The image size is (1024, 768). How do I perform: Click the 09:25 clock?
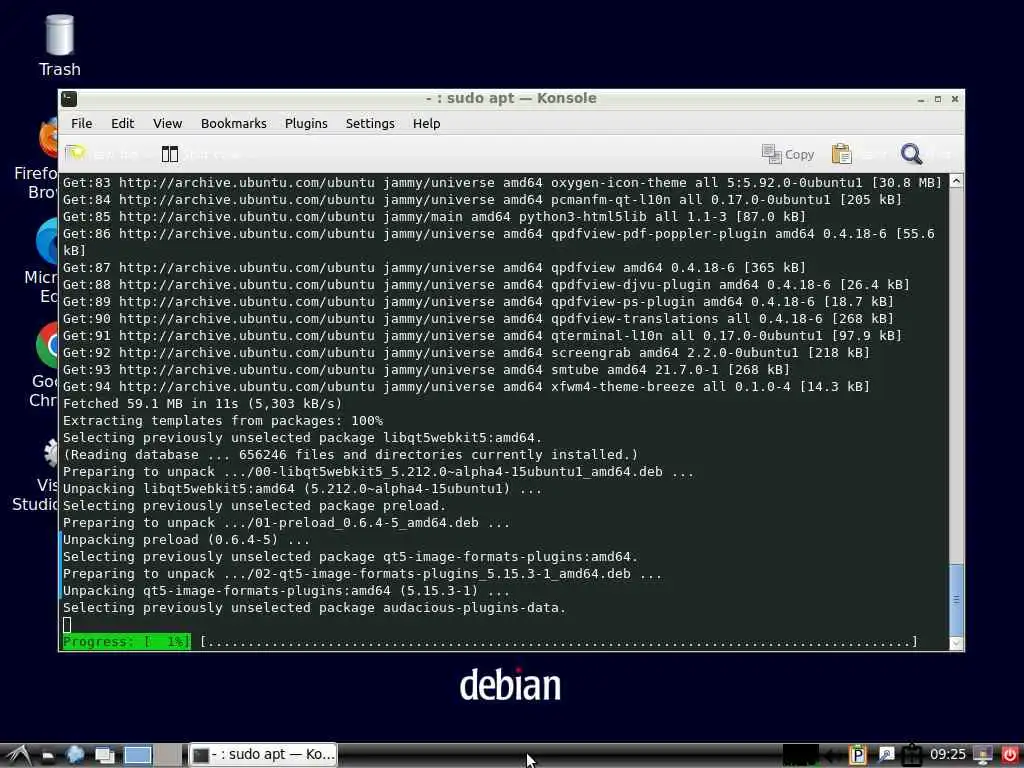[948, 755]
